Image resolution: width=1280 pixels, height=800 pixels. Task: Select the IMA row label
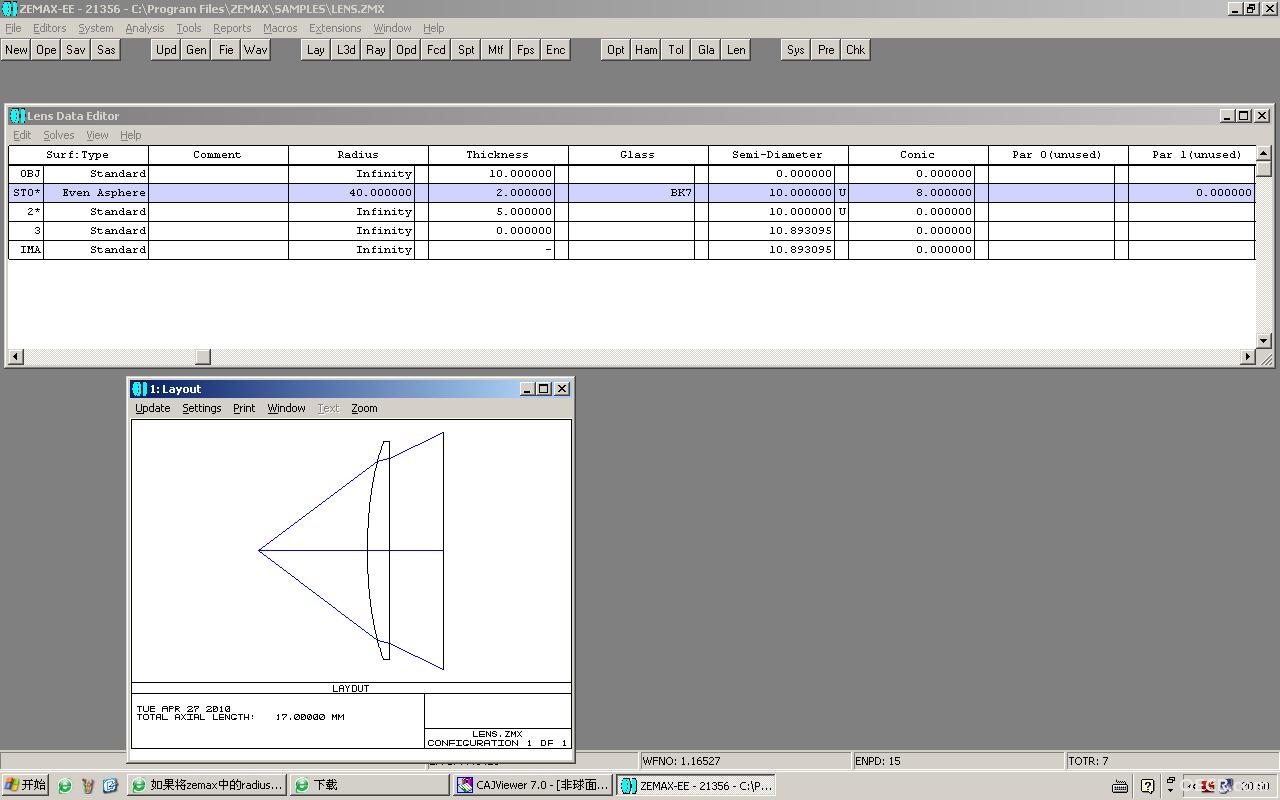[x=27, y=250]
